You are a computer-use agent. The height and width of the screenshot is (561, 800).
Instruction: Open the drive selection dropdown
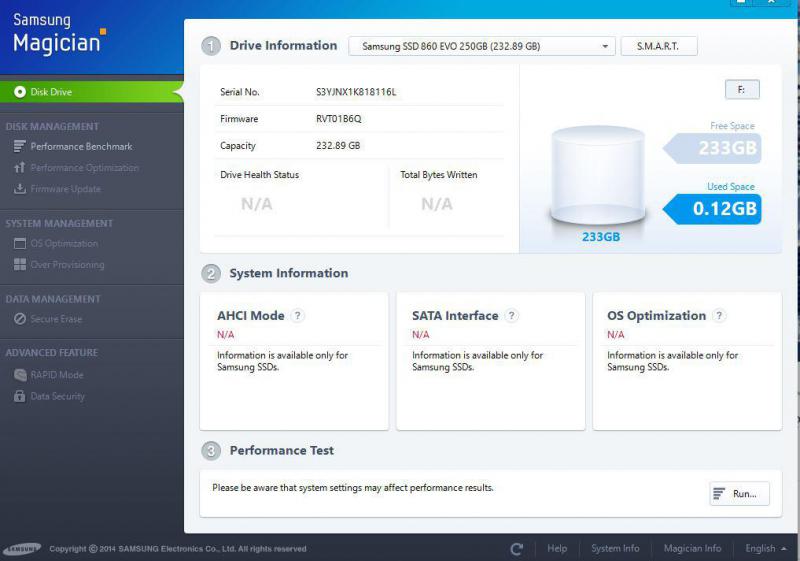coord(481,46)
